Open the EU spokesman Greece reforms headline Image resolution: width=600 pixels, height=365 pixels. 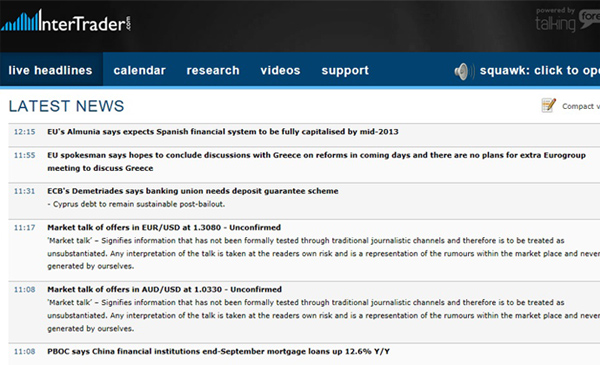pos(316,161)
